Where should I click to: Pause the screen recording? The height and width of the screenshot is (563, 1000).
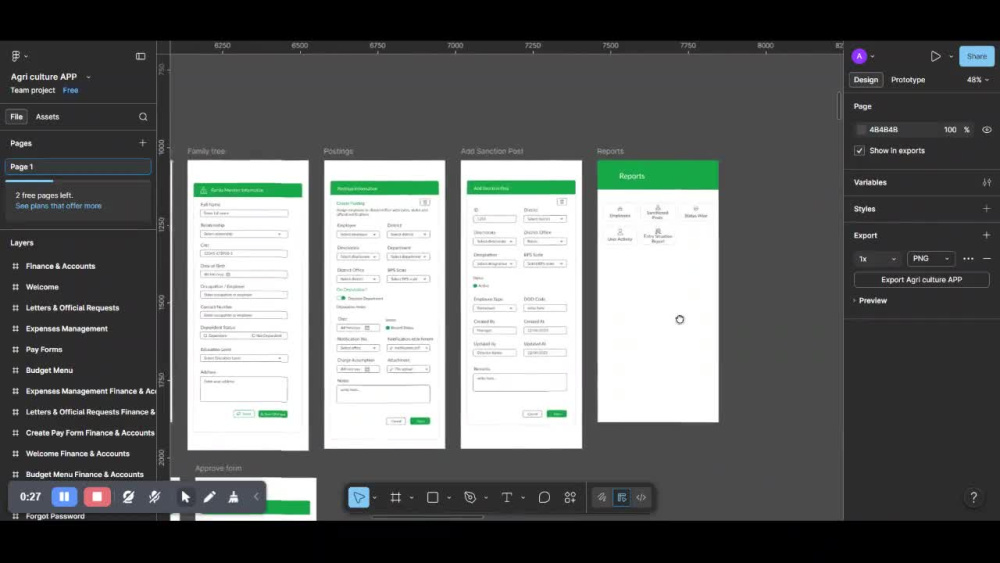click(x=64, y=497)
